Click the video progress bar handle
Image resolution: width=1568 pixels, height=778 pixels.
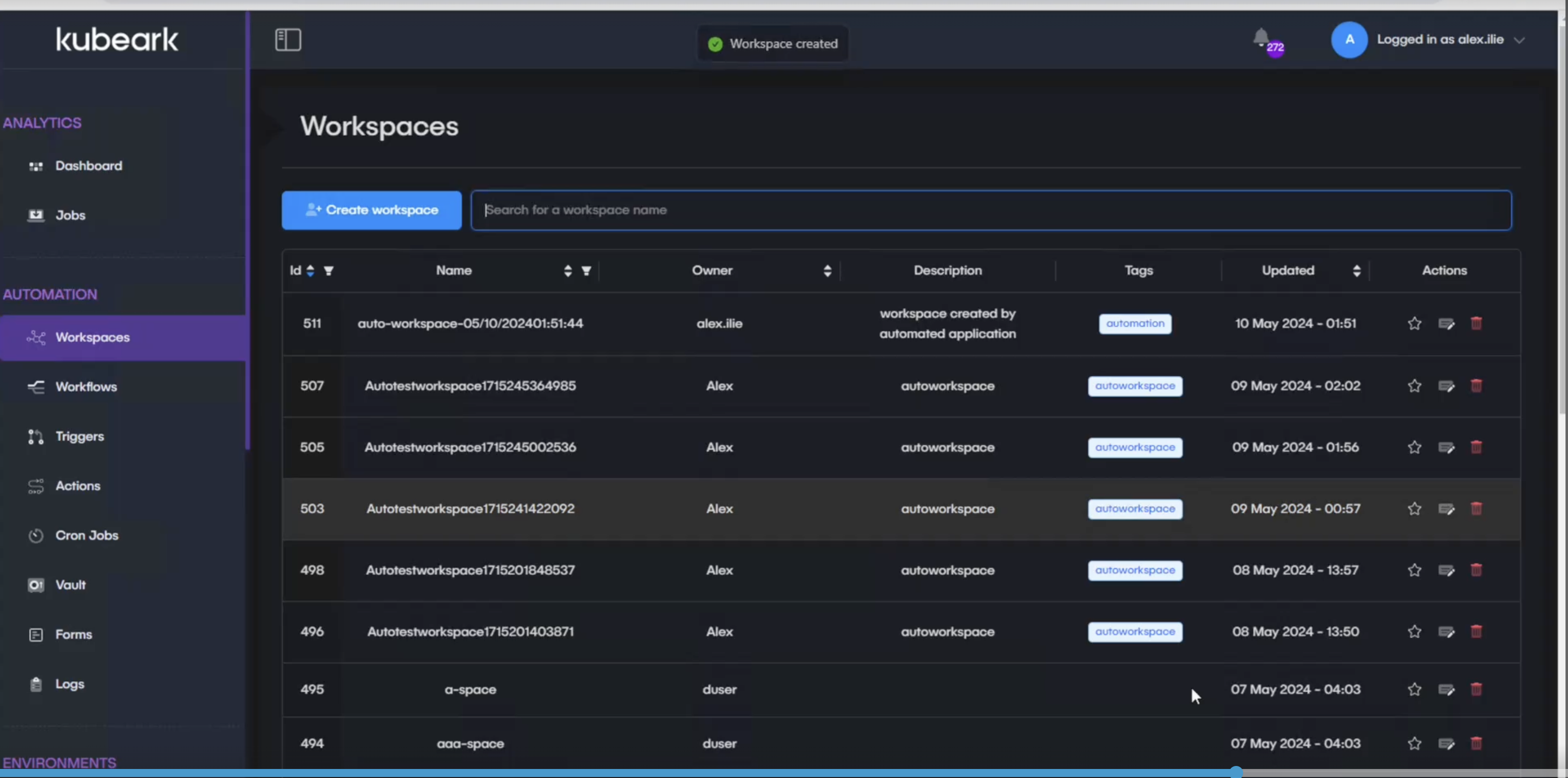1236,772
